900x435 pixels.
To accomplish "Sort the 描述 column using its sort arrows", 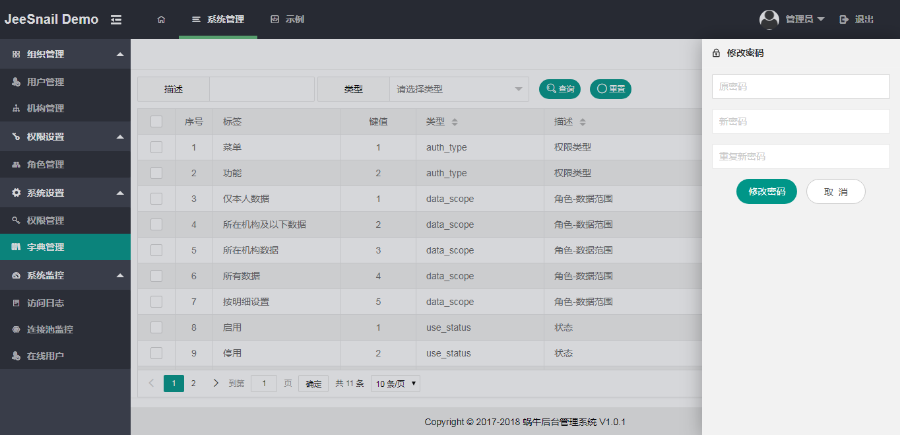I will point(583,122).
